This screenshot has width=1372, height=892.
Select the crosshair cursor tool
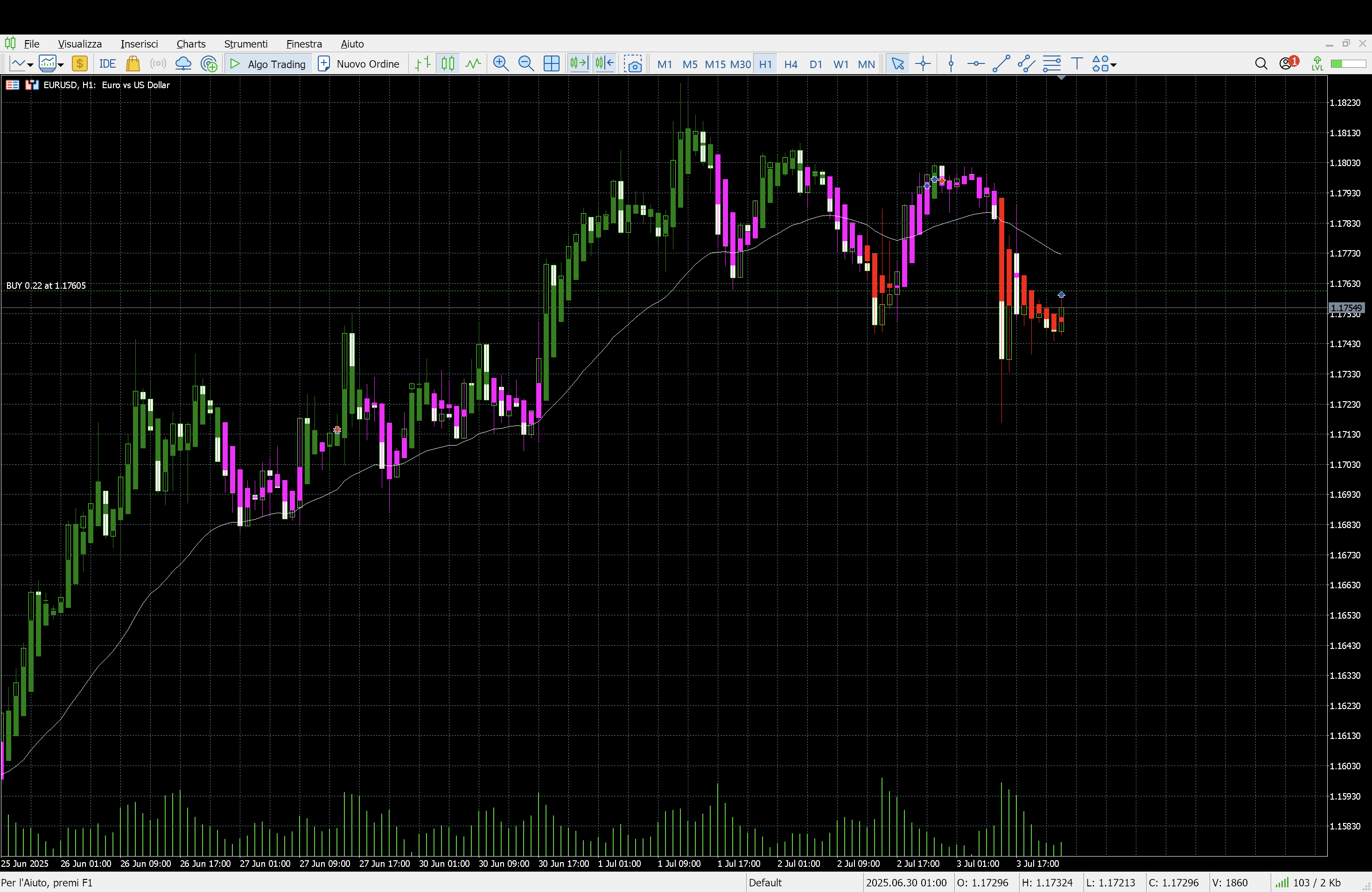pos(922,64)
